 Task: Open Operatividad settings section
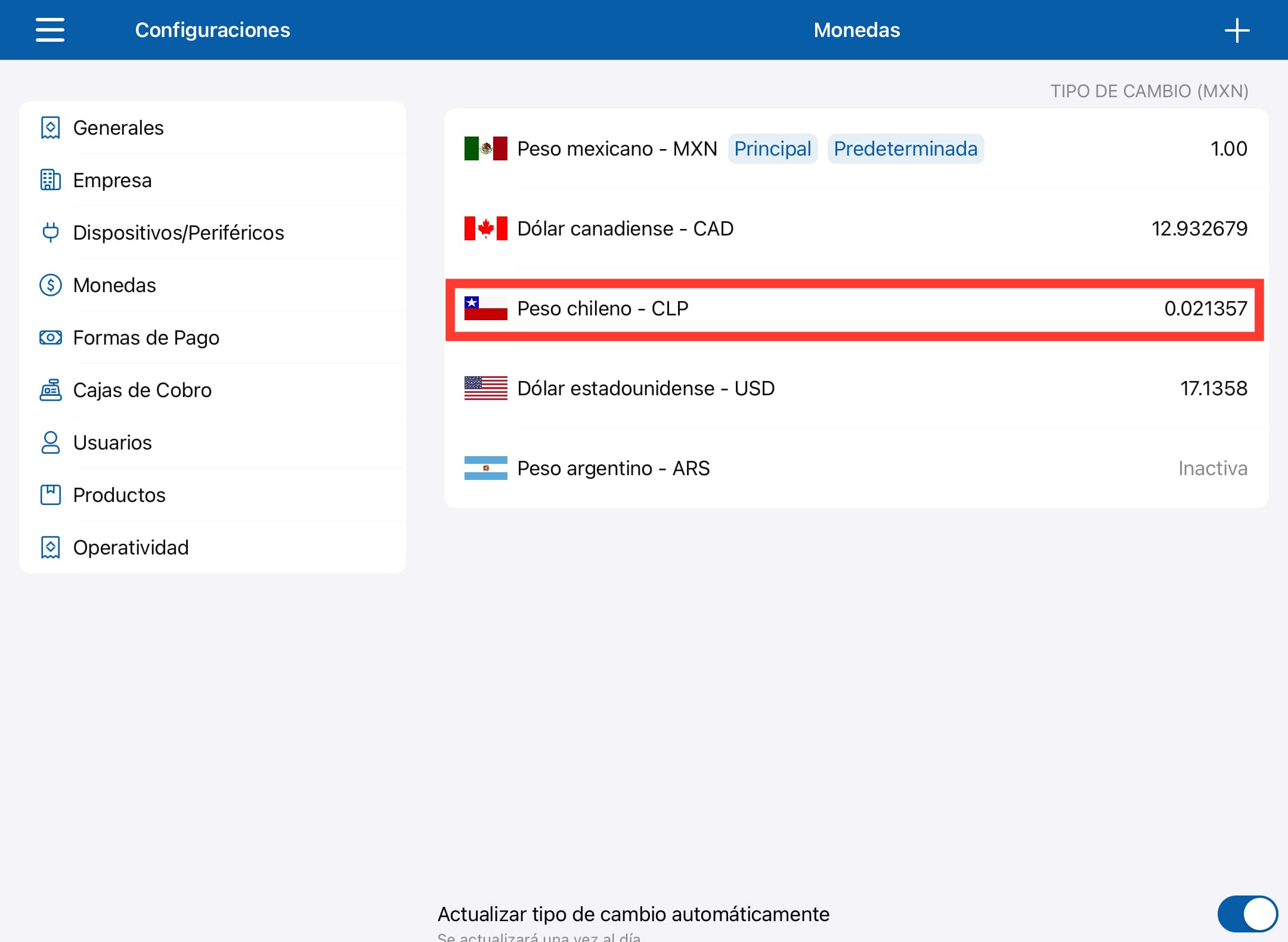[x=213, y=547]
